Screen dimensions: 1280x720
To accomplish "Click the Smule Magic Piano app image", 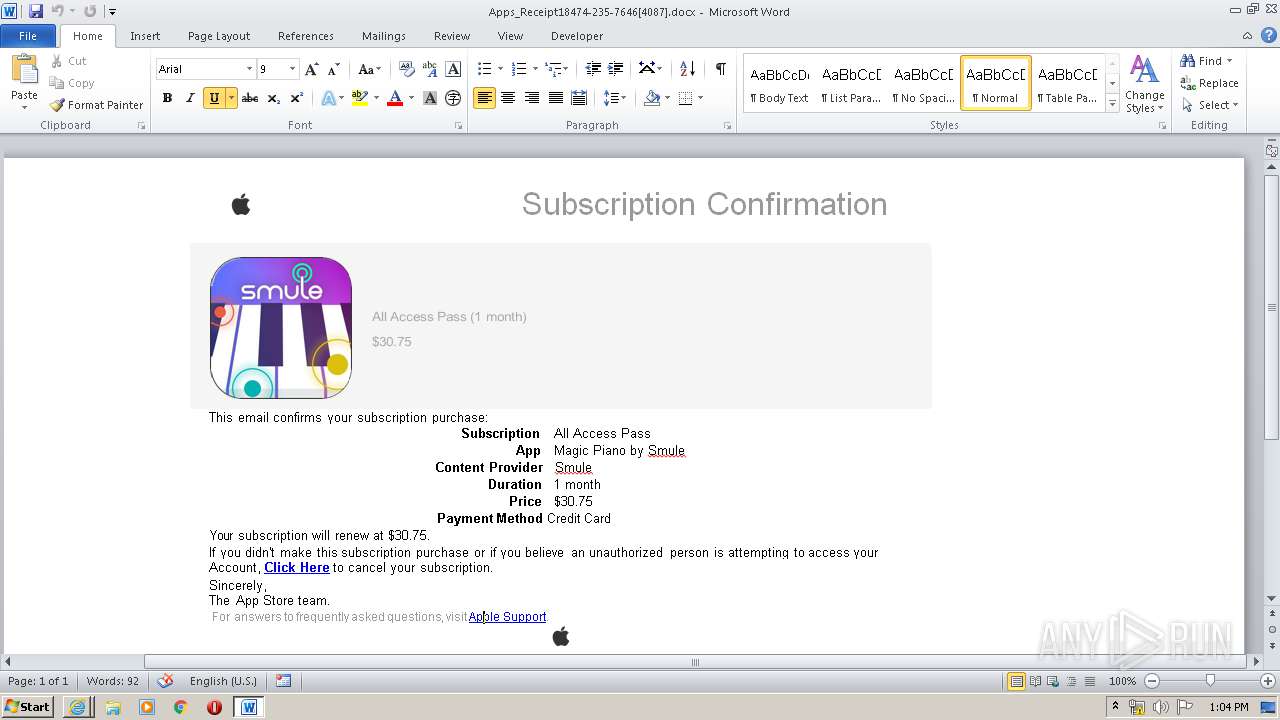I will click(281, 328).
